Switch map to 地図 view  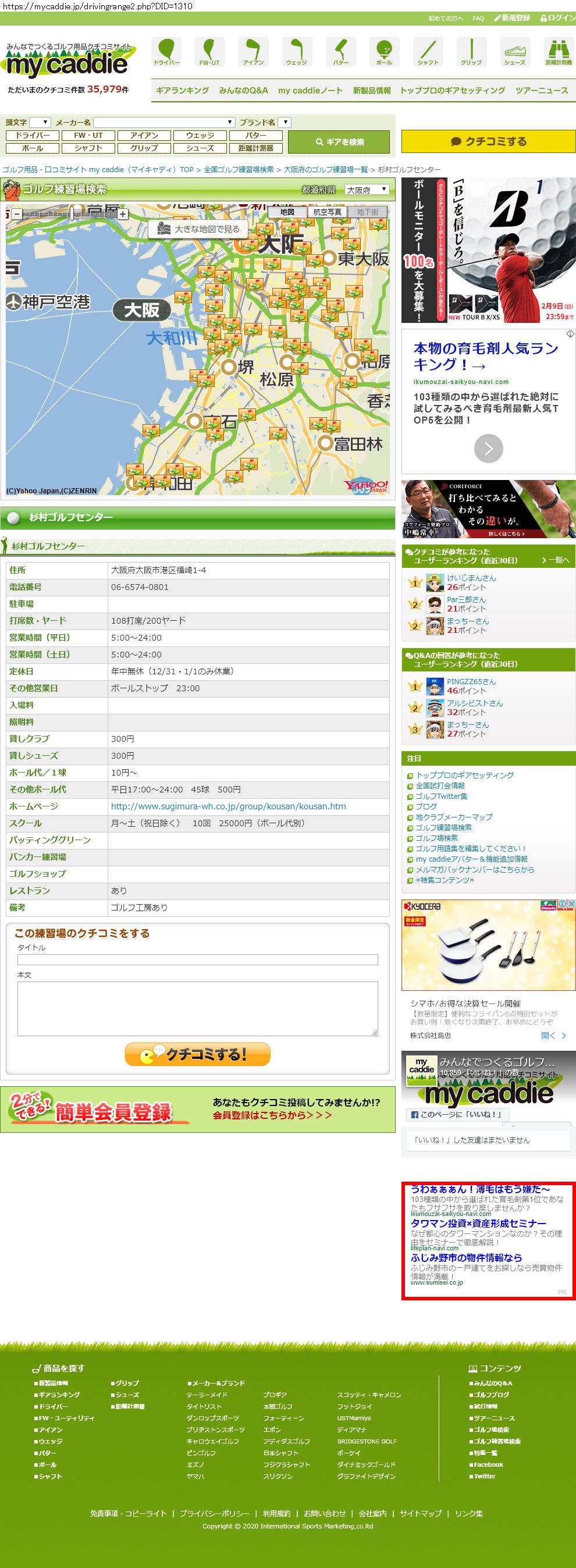tap(287, 212)
